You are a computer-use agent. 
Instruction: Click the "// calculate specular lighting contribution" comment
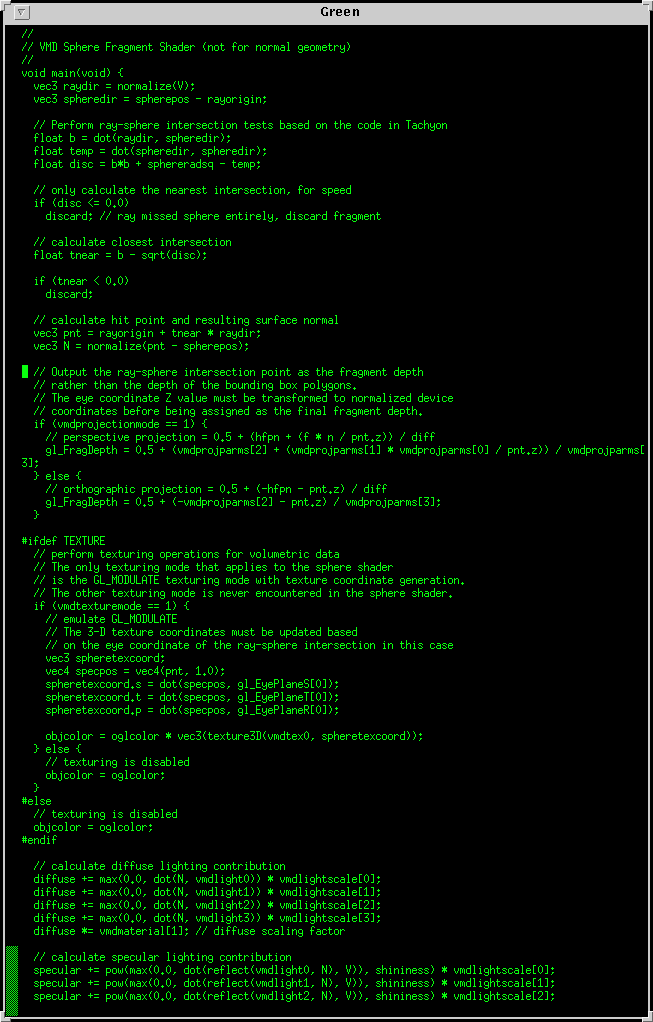(x=162, y=957)
